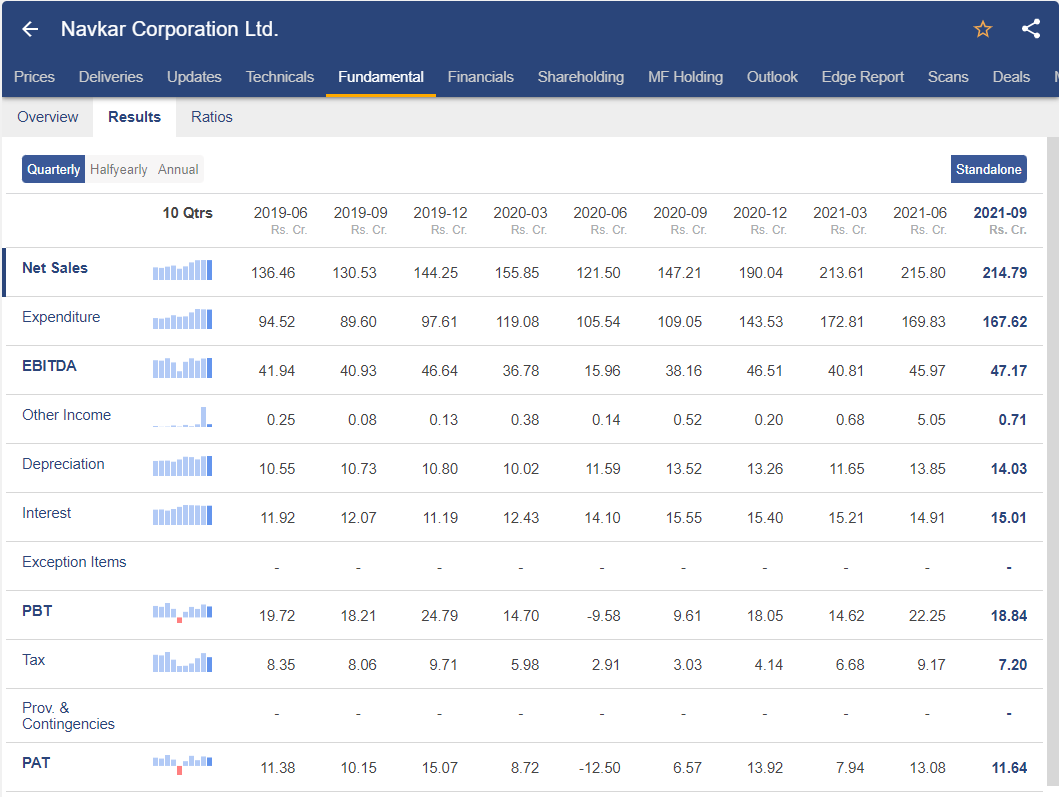1059x797 pixels.
Task: Select the 2019-06 column header
Action: pos(280,220)
